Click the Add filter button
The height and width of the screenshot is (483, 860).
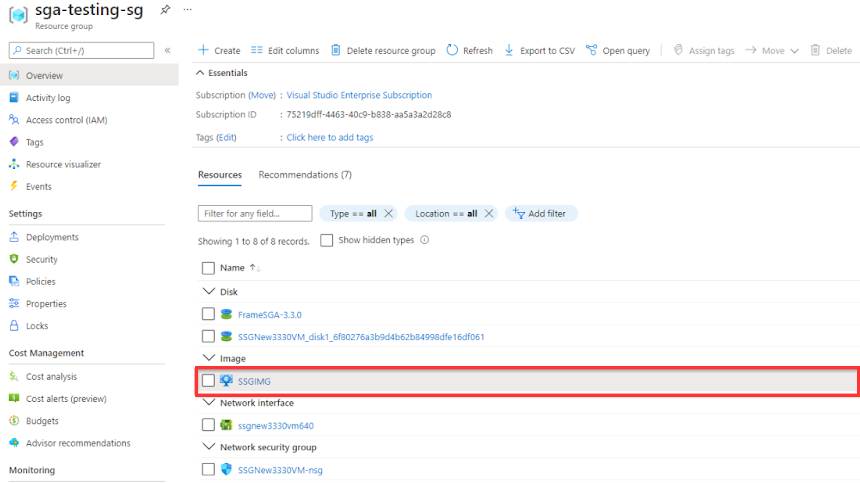tap(541, 214)
